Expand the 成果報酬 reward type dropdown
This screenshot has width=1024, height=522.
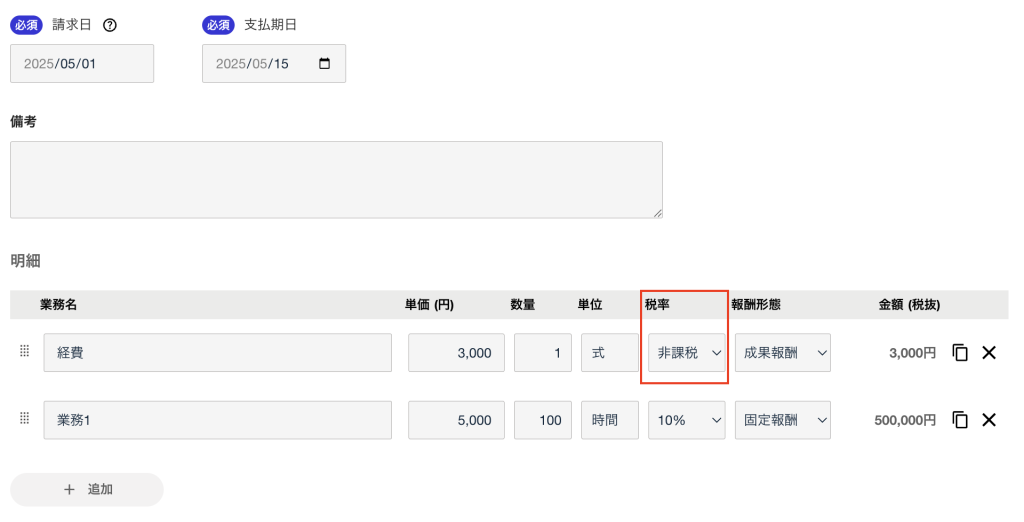(782, 353)
